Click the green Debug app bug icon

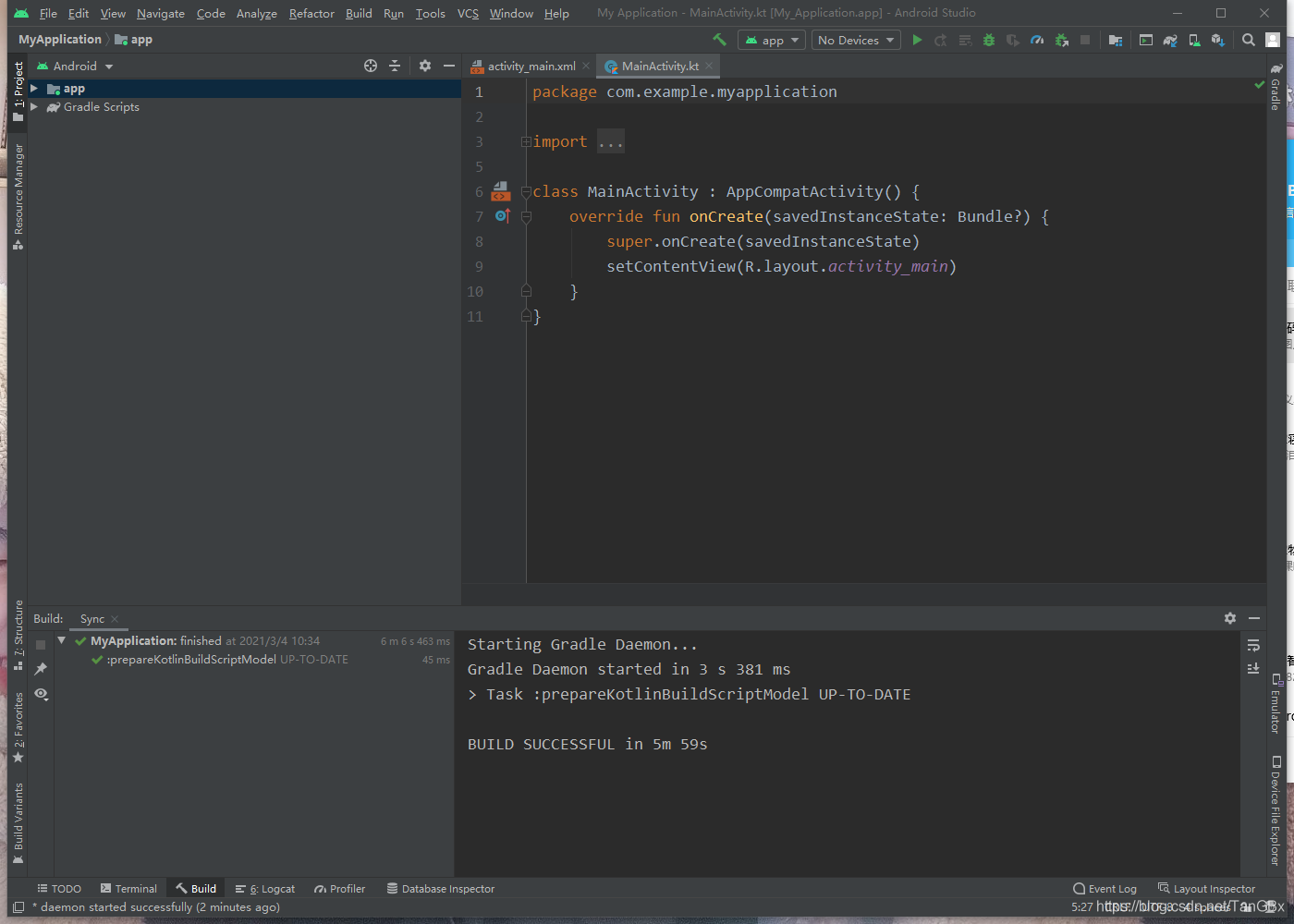coord(989,40)
